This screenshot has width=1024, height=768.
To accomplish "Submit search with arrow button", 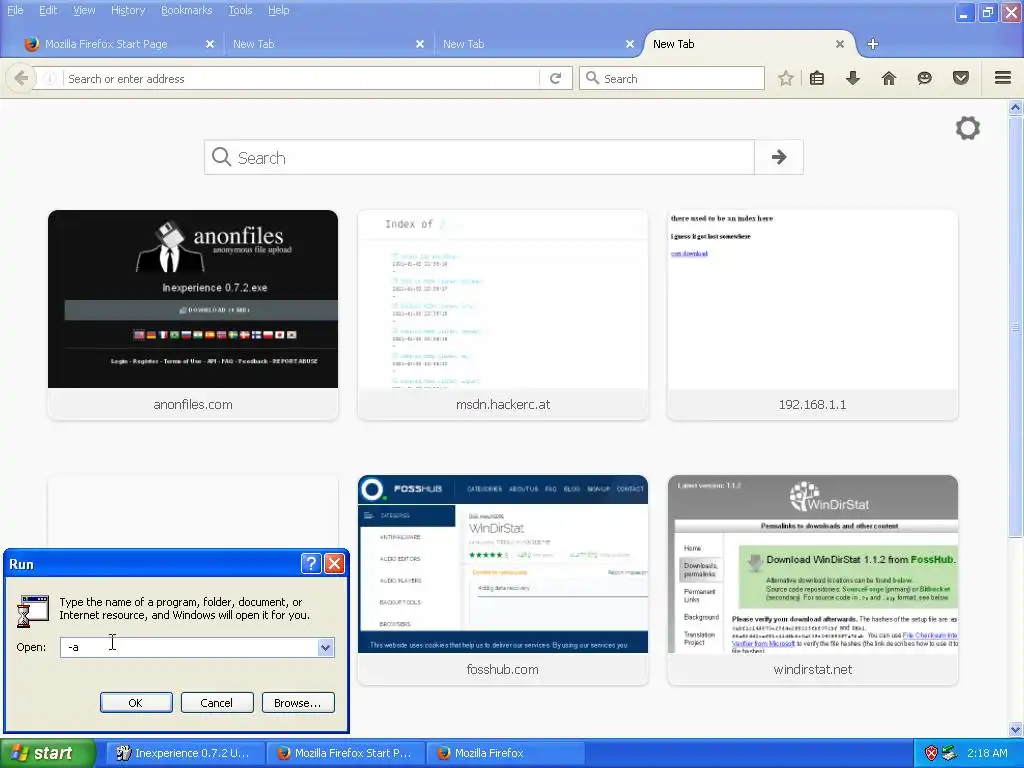I will (778, 157).
